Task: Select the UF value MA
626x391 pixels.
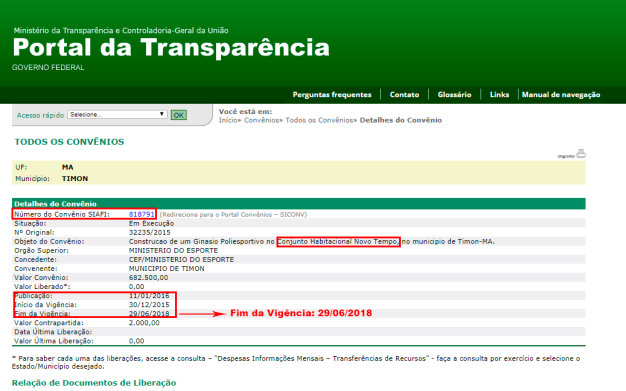Action: (67, 167)
